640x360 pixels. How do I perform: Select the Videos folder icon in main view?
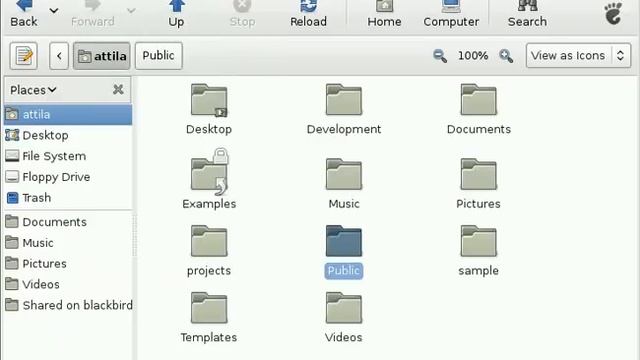tap(344, 308)
